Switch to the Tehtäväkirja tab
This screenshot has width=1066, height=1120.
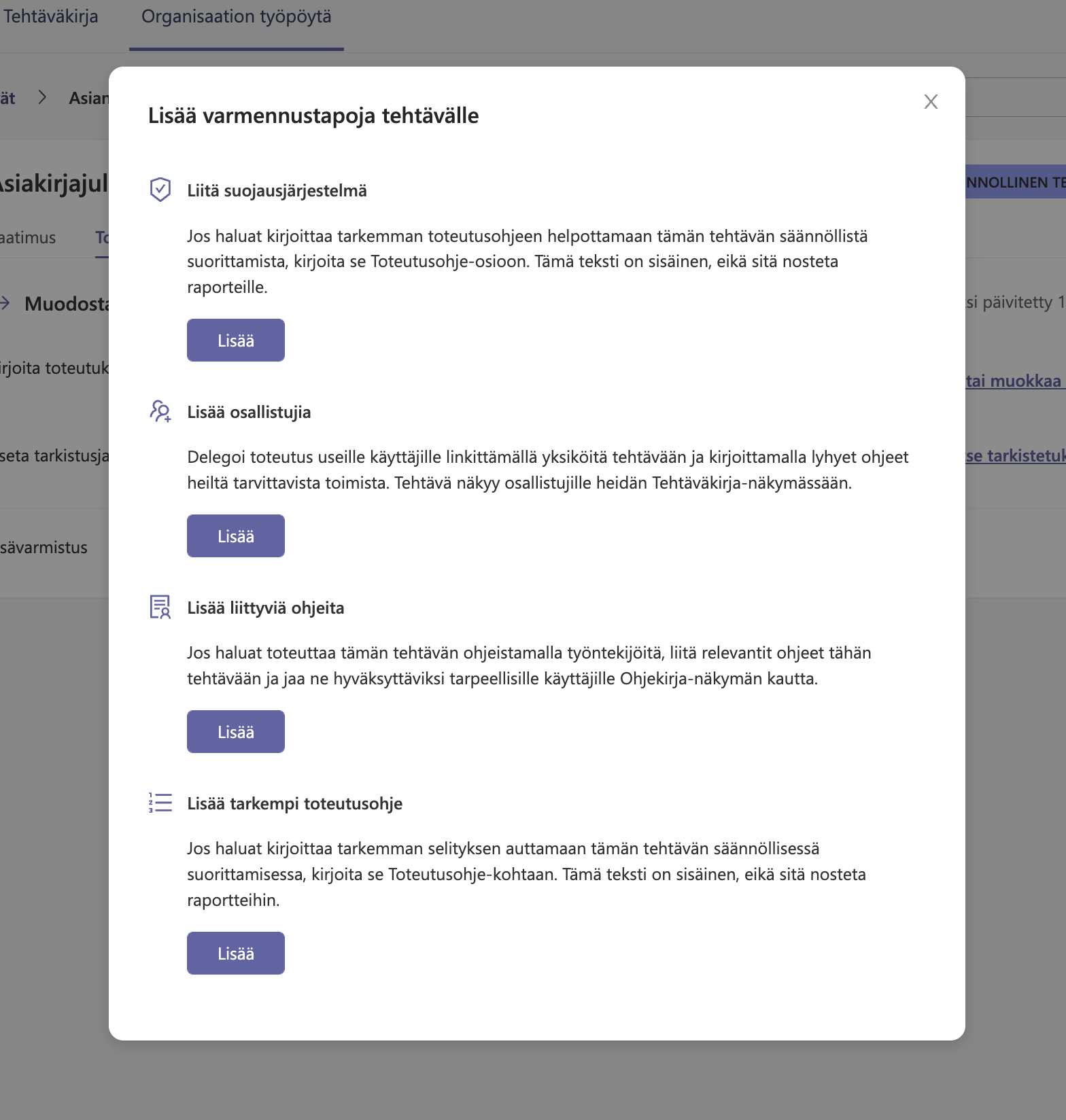click(x=50, y=16)
